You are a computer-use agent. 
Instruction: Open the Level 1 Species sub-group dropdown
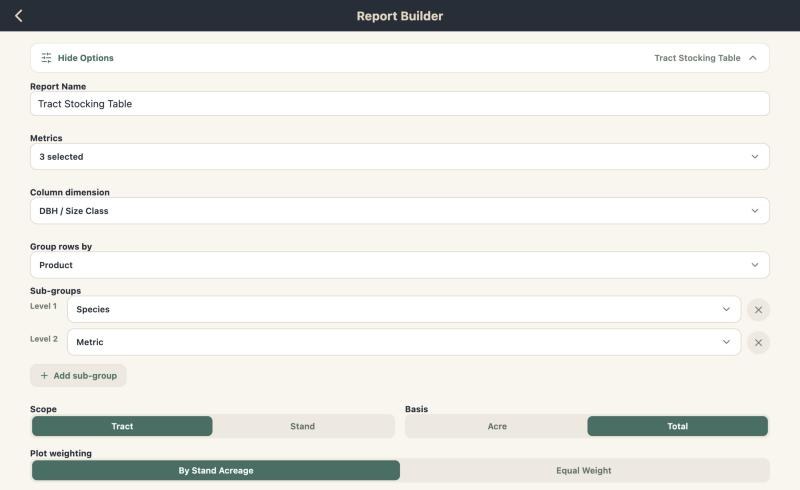click(x=404, y=309)
